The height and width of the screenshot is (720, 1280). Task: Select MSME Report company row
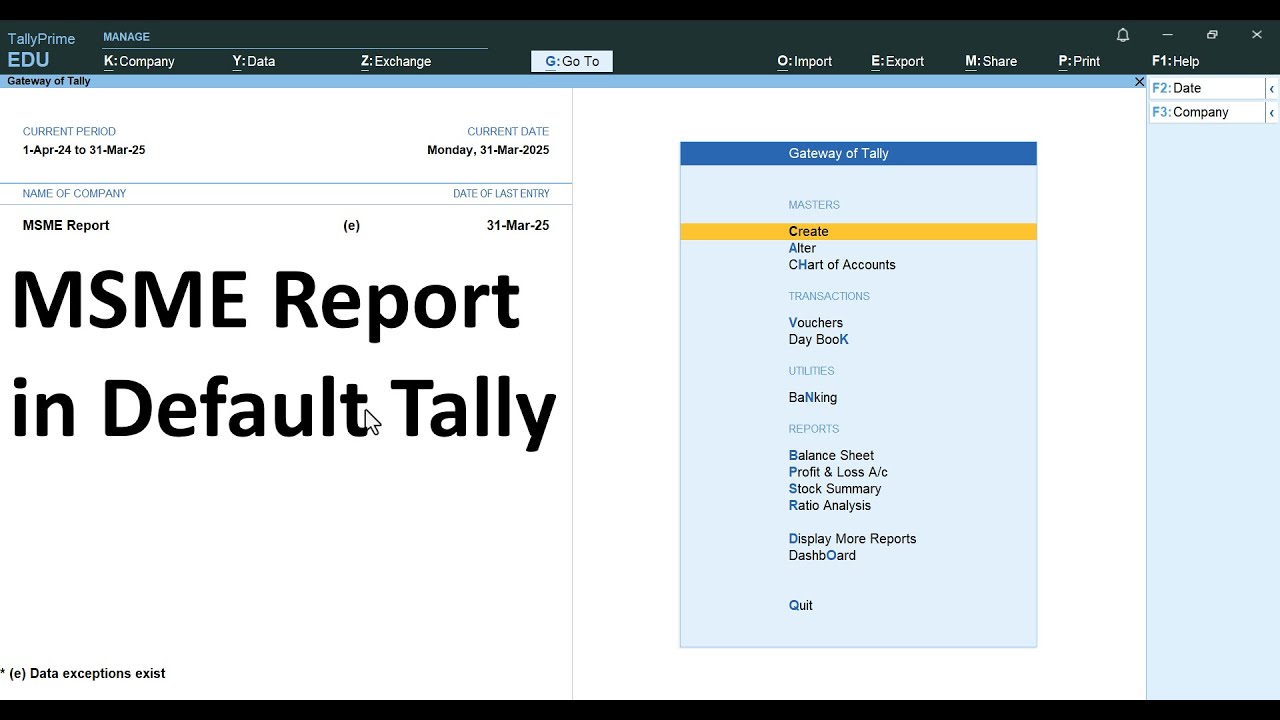coord(286,226)
